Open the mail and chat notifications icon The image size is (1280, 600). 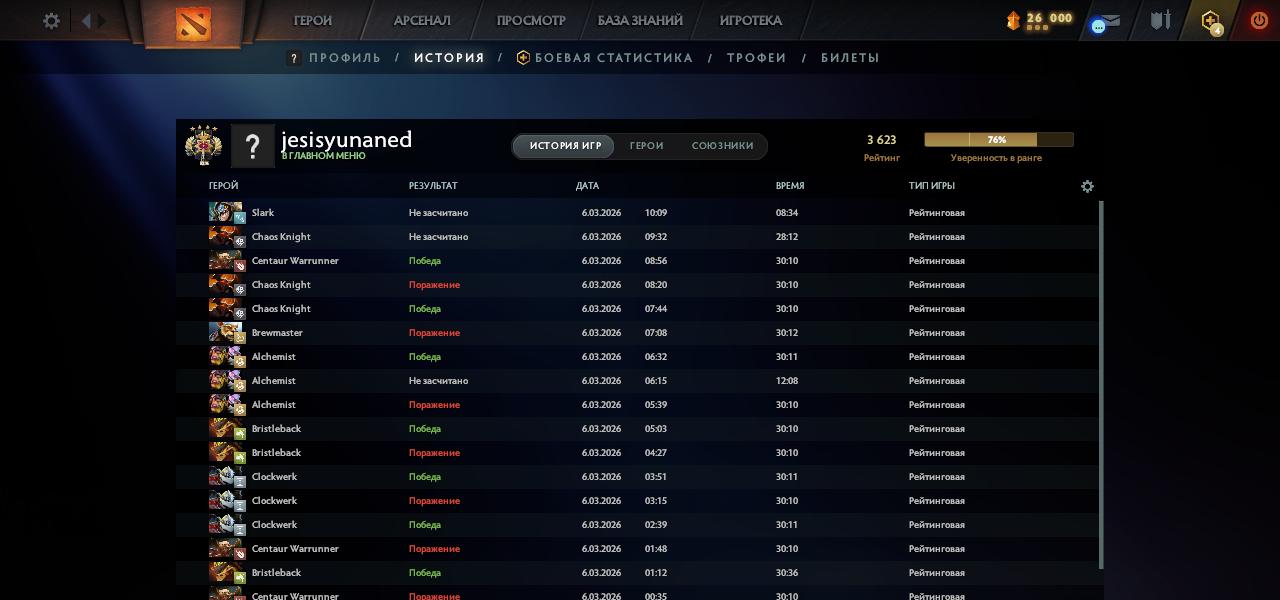tap(1105, 22)
